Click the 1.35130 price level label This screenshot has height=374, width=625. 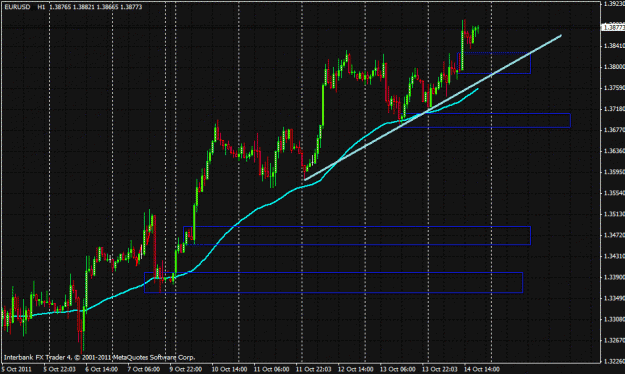(614, 214)
